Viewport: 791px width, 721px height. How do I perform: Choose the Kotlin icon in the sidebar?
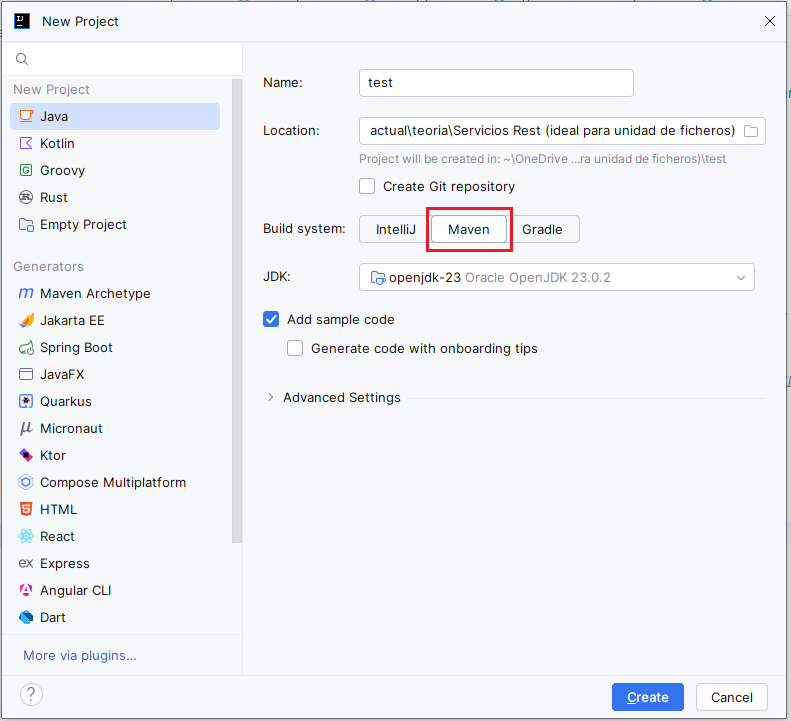click(26, 143)
